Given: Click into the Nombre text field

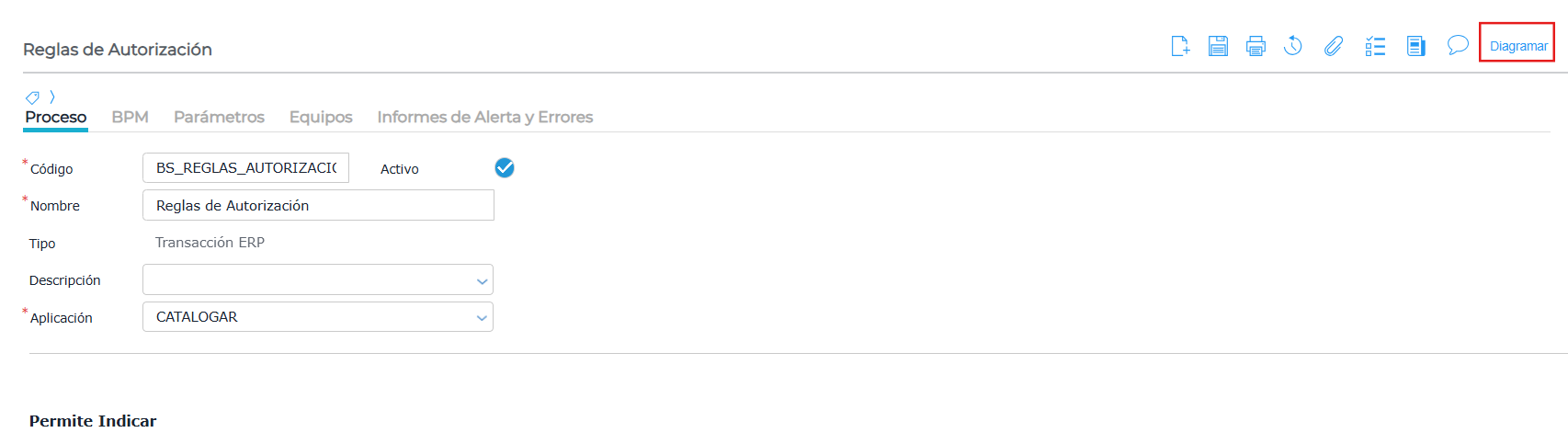Looking at the screenshot, I should tap(318, 205).
